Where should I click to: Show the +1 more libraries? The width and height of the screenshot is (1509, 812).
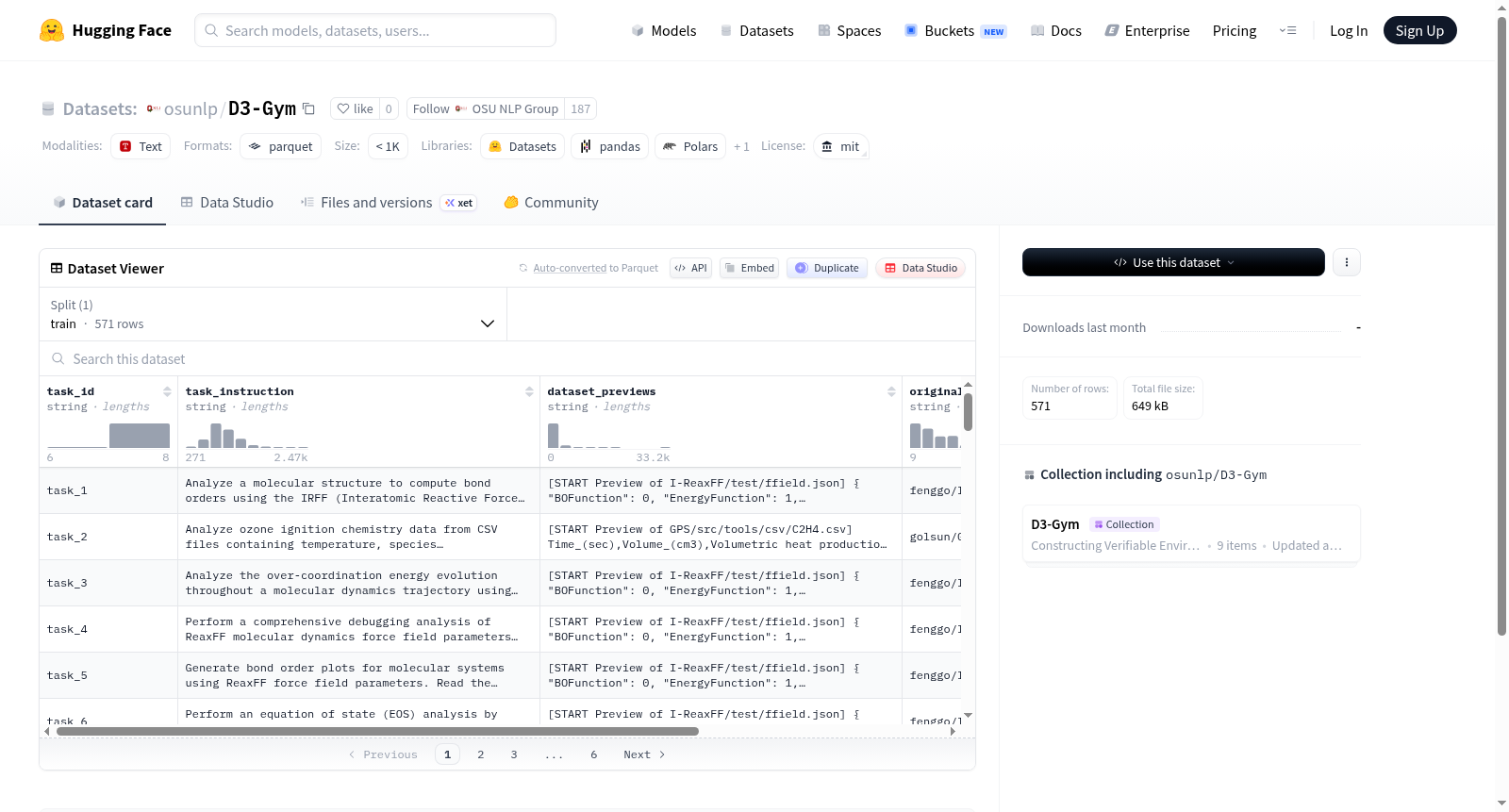click(741, 146)
